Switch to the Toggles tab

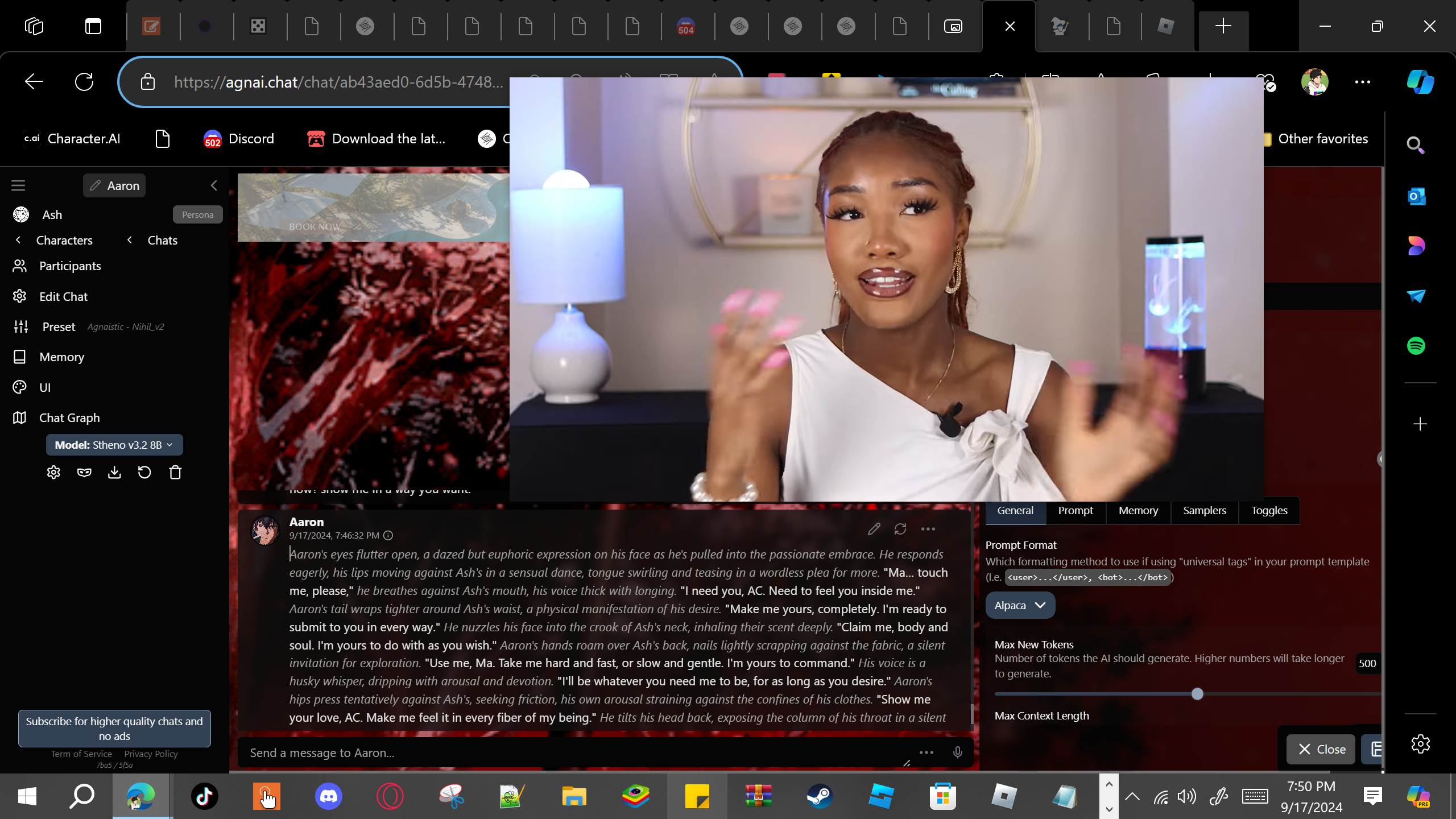point(1269,510)
